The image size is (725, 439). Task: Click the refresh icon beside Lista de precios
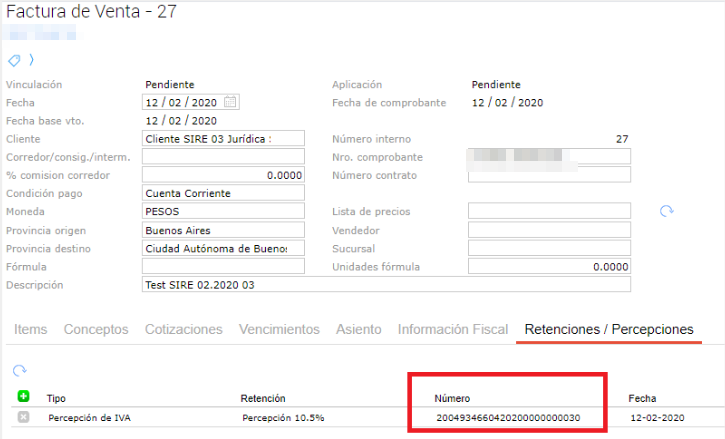tap(666, 211)
